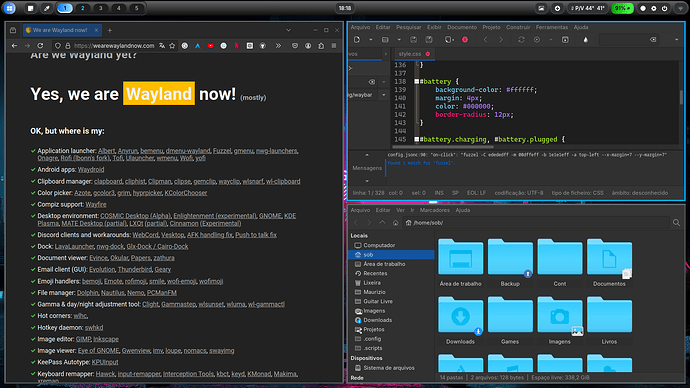Open the Ferramentas menu in Geany
Screen dimensions: 690x388
551,27
